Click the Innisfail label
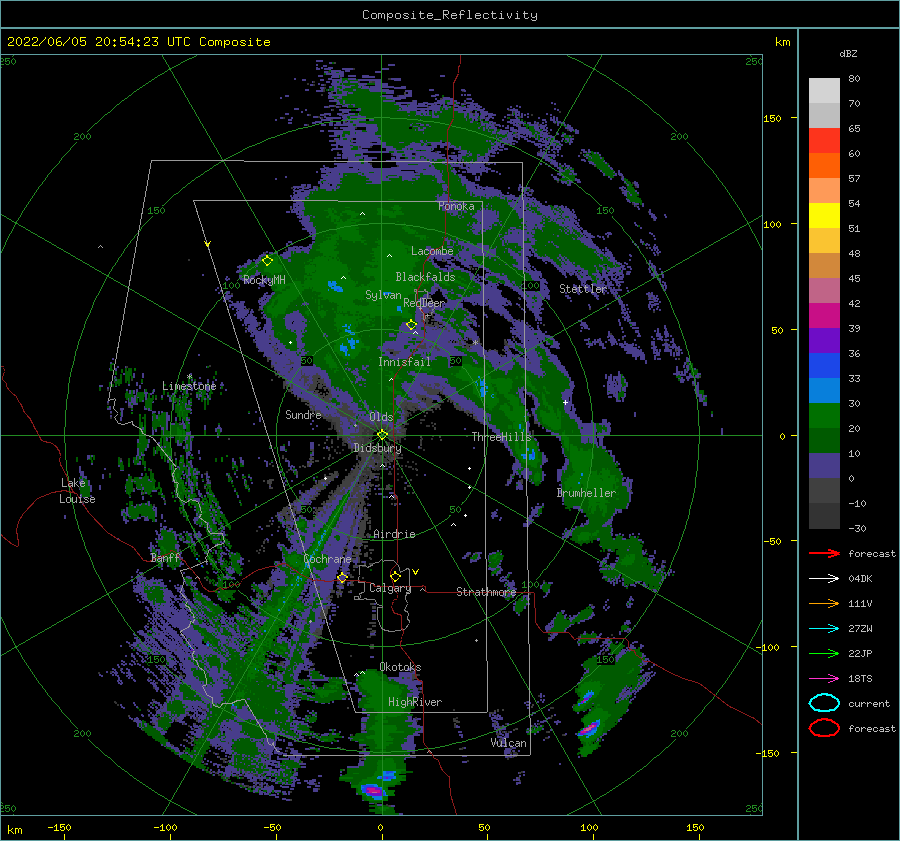Image resolution: width=900 pixels, height=841 pixels. 404,362
